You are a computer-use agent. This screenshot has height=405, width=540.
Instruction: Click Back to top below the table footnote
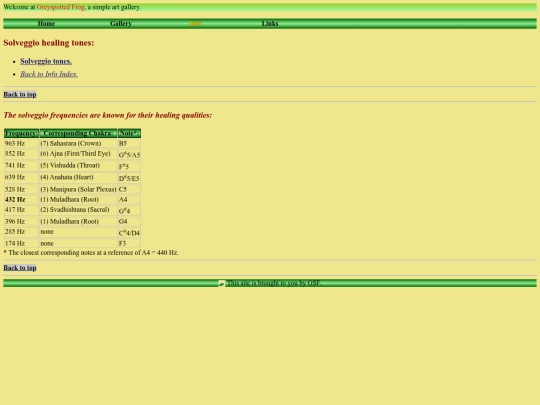tap(20, 268)
